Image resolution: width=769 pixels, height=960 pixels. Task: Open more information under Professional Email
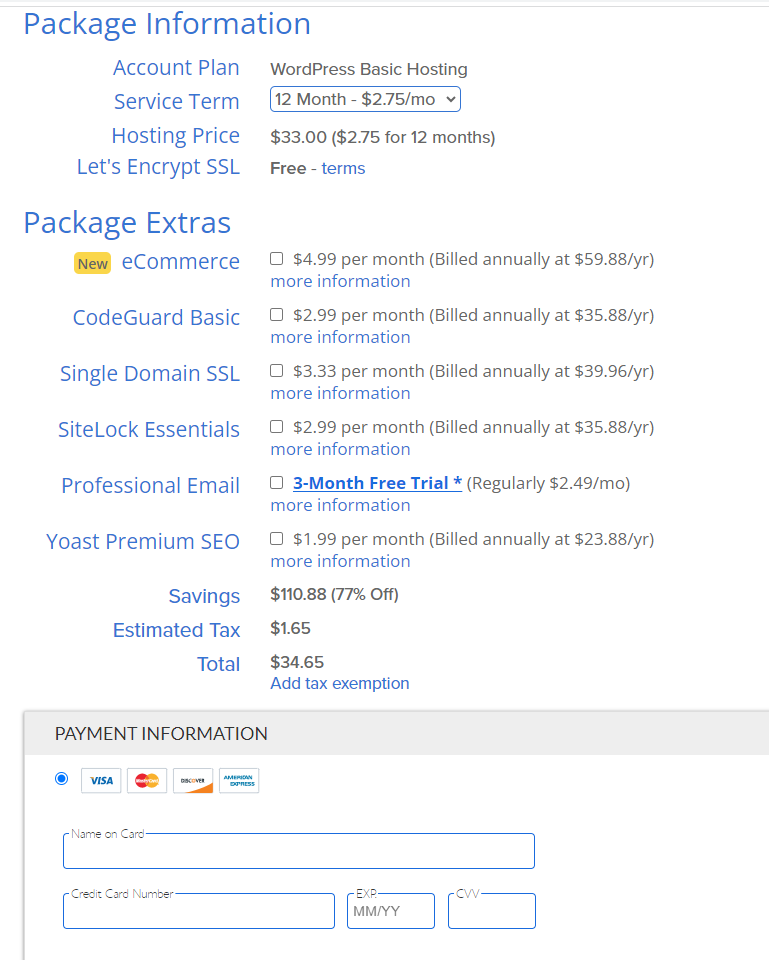coord(340,505)
